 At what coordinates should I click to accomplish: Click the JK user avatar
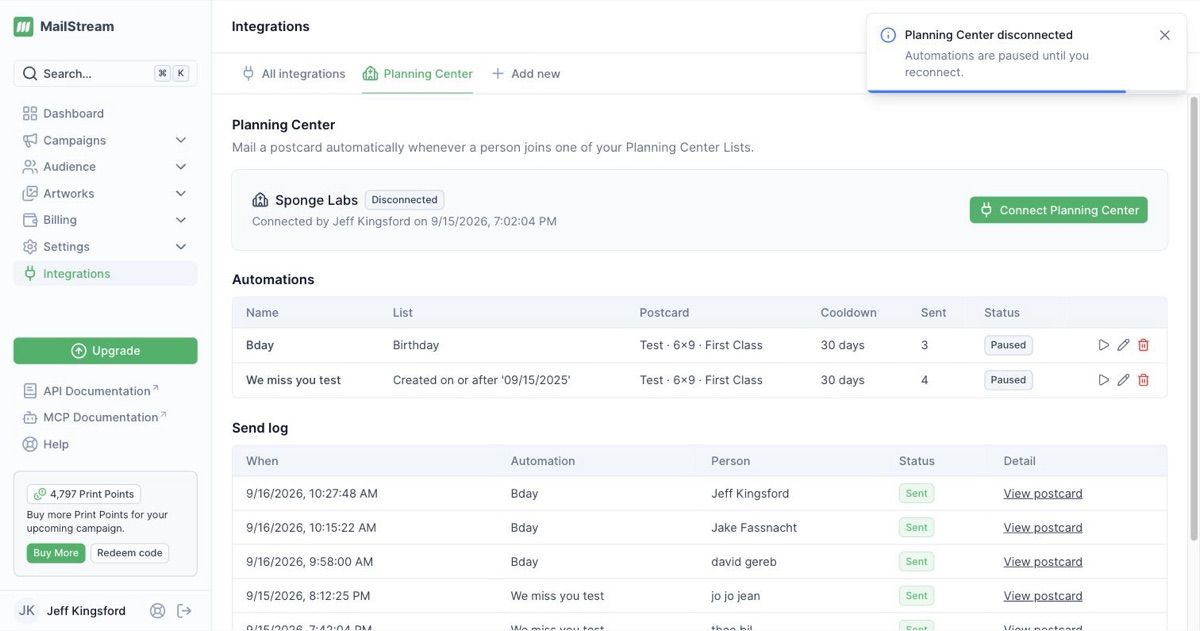(x=27, y=611)
